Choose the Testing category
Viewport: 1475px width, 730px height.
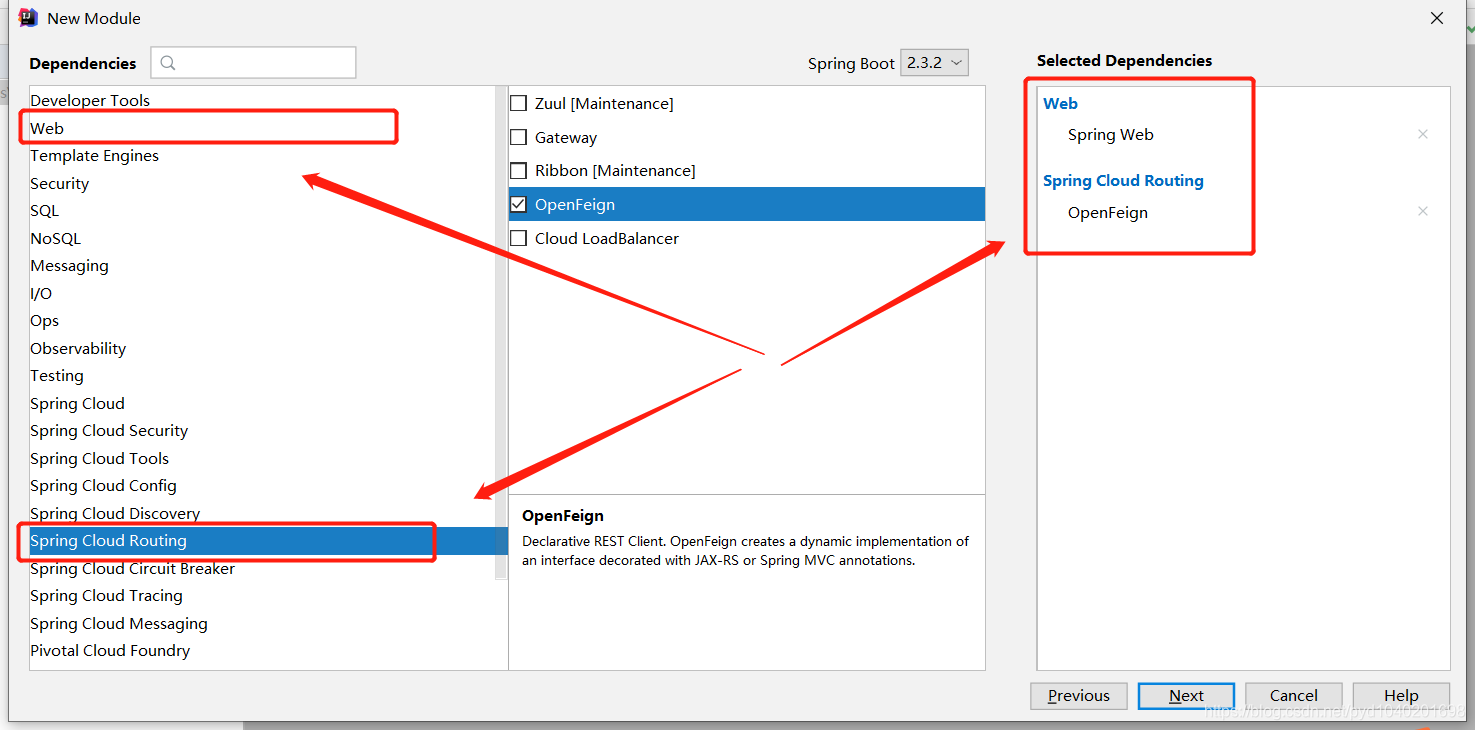[57, 375]
